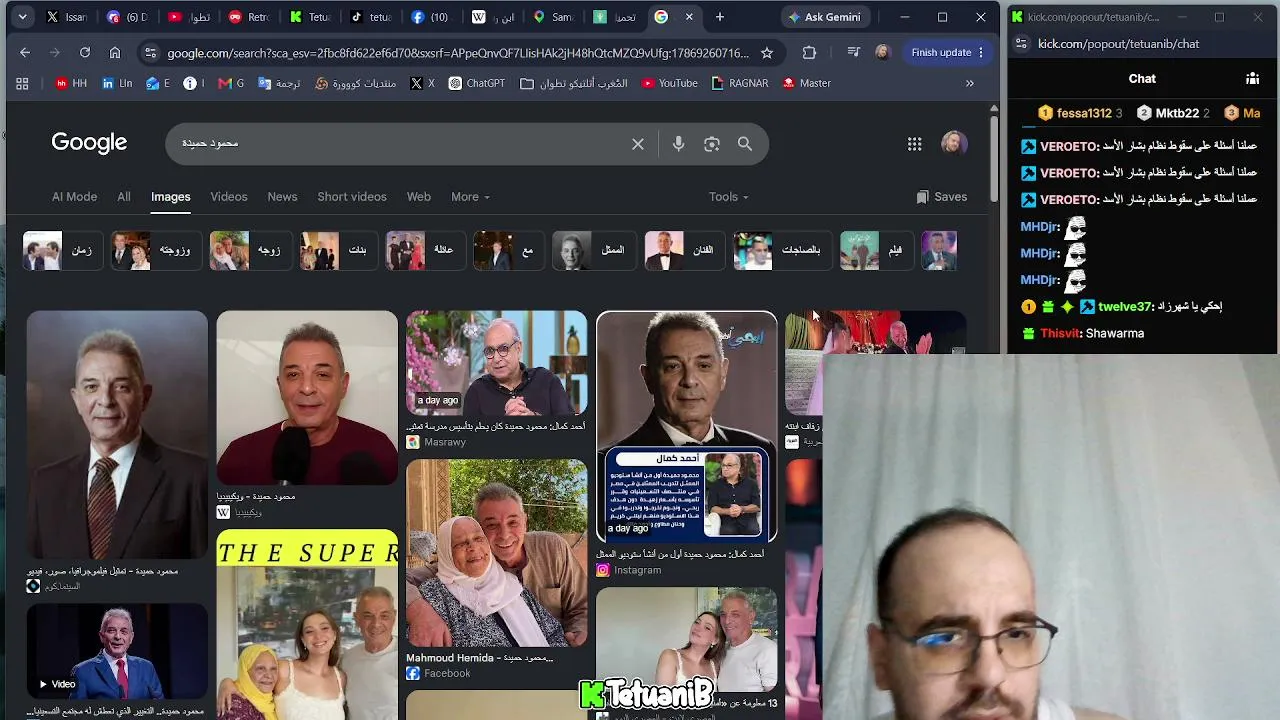Image resolution: width=1280 pixels, height=720 pixels.
Task: Show hidden bookmarks with the chevron
Action: pyautogui.click(x=969, y=84)
